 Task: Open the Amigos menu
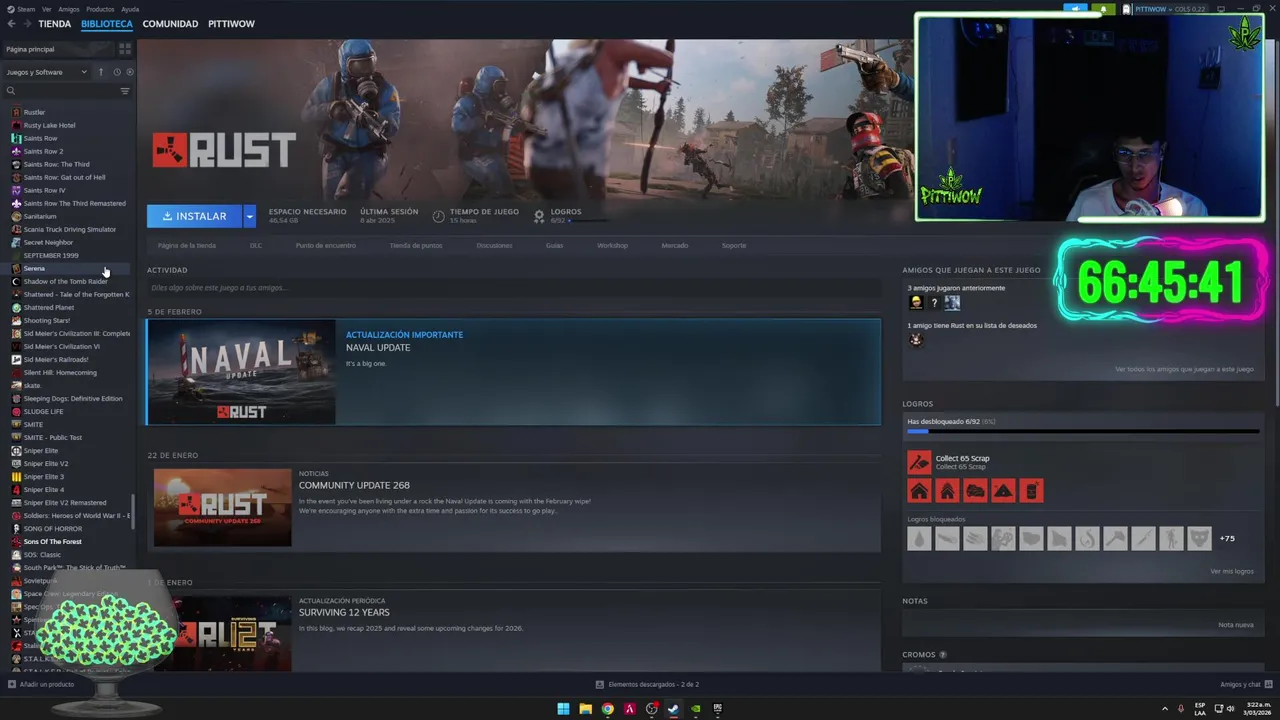(69, 9)
